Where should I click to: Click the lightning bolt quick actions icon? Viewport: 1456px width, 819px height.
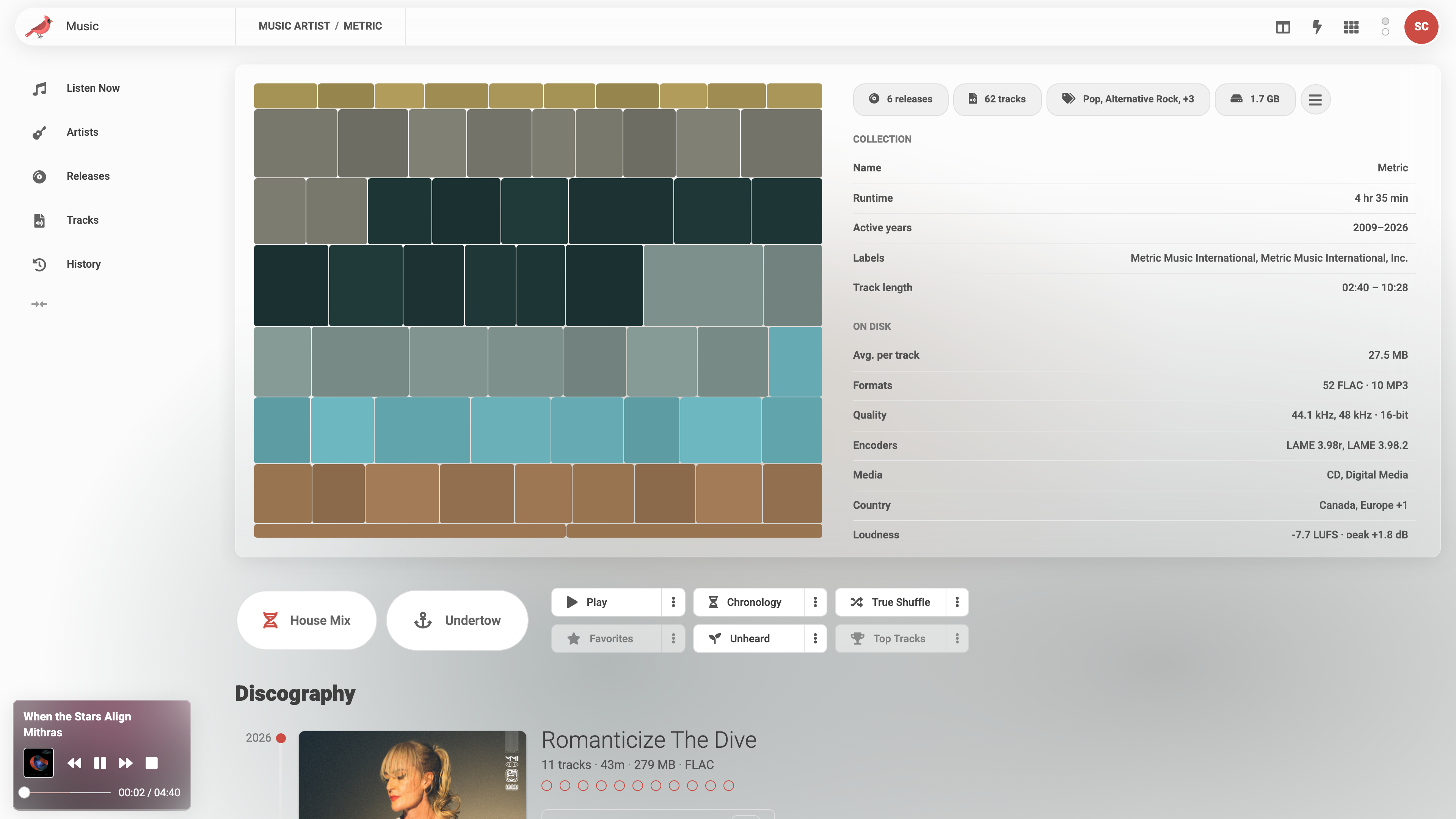click(x=1317, y=27)
